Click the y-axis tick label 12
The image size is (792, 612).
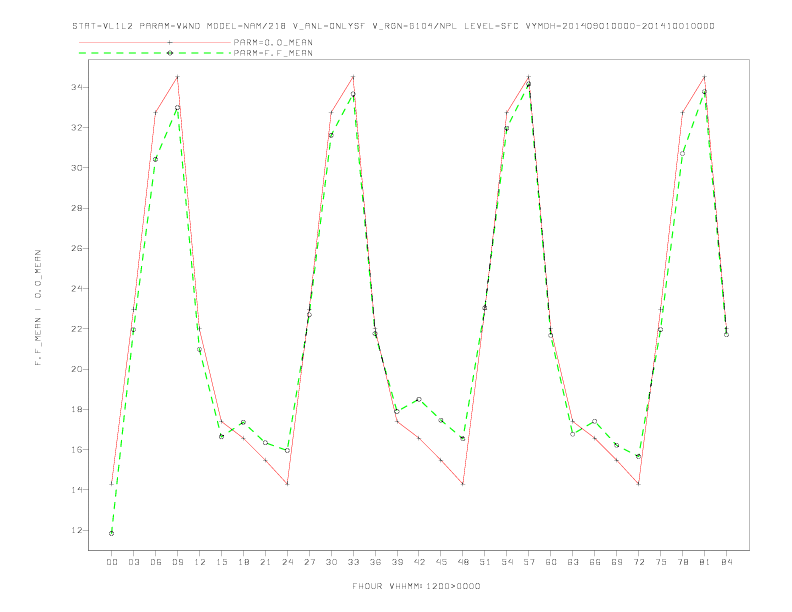[77, 530]
